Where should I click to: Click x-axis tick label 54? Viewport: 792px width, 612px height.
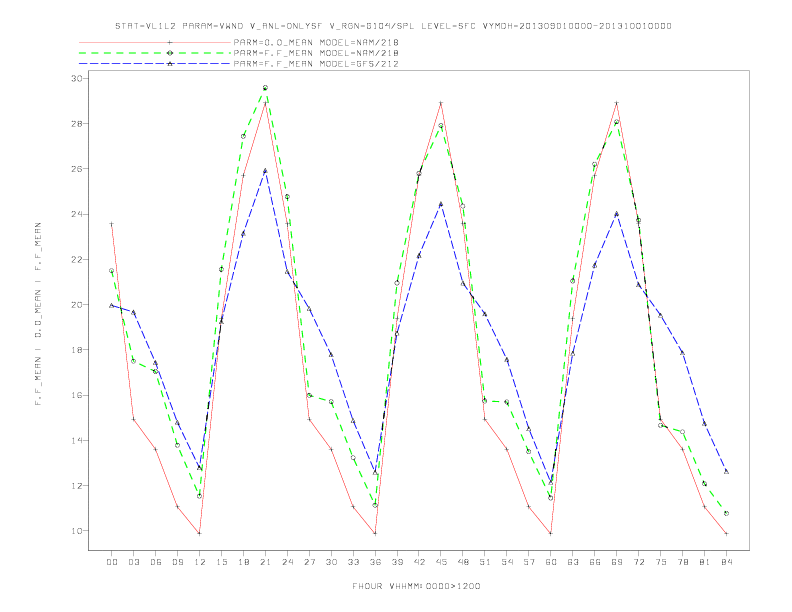[507, 562]
